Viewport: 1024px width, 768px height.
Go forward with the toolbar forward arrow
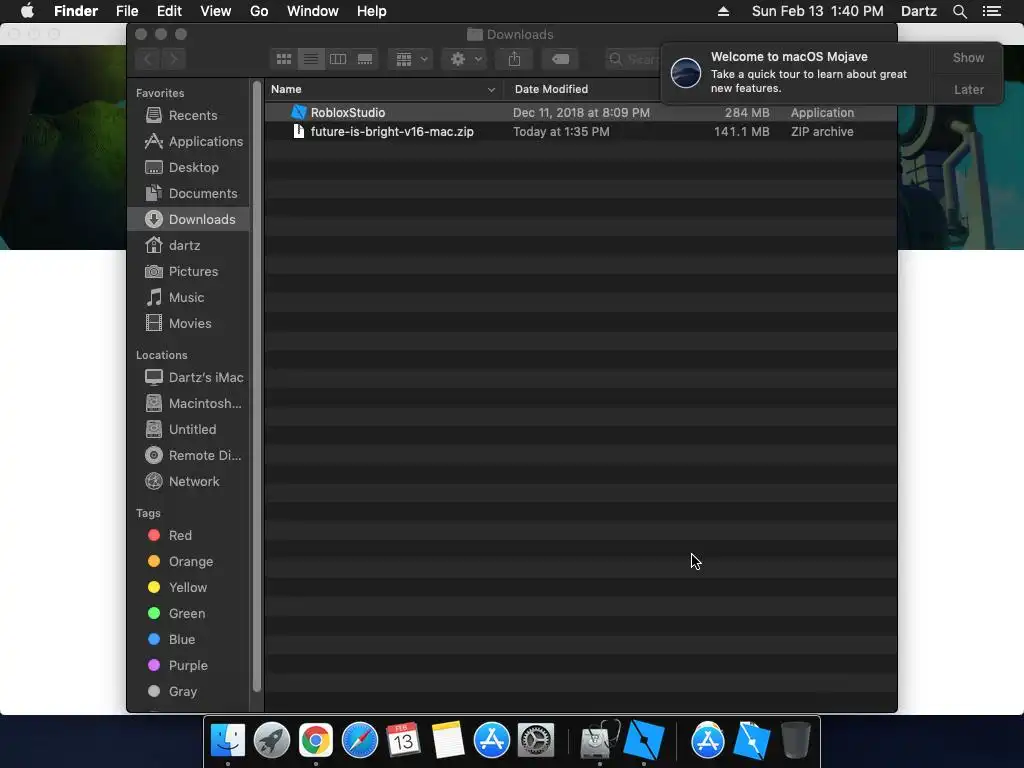click(174, 59)
